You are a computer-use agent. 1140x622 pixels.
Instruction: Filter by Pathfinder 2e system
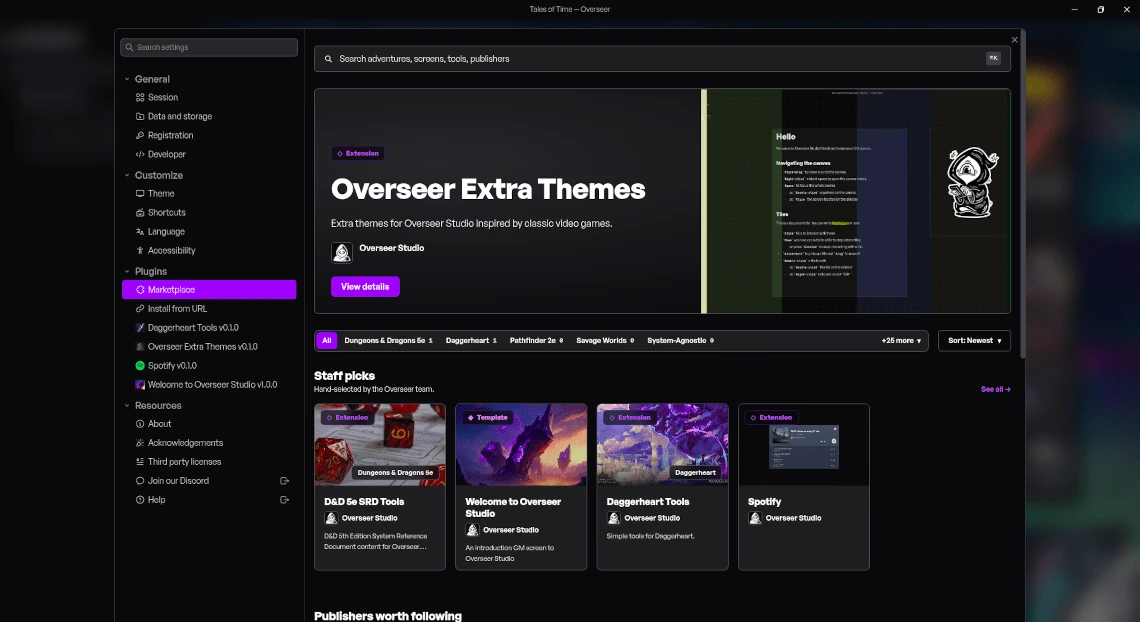[536, 340]
